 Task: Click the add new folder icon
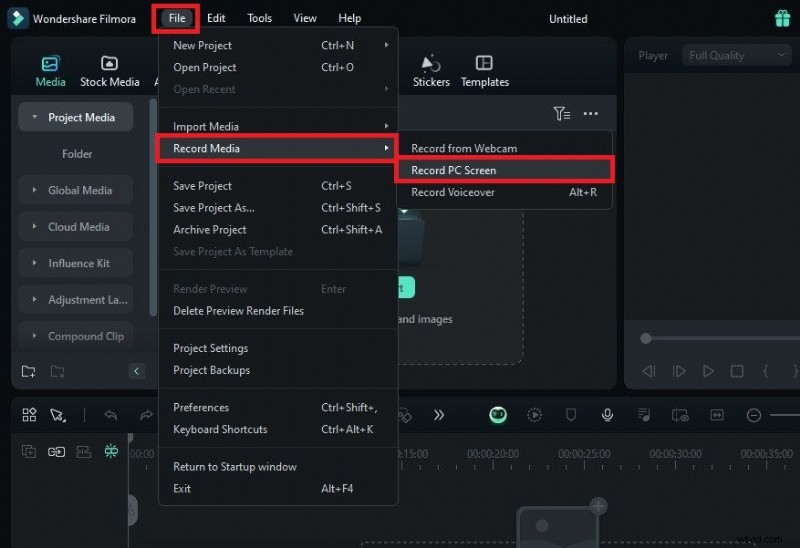coord(29,371)
